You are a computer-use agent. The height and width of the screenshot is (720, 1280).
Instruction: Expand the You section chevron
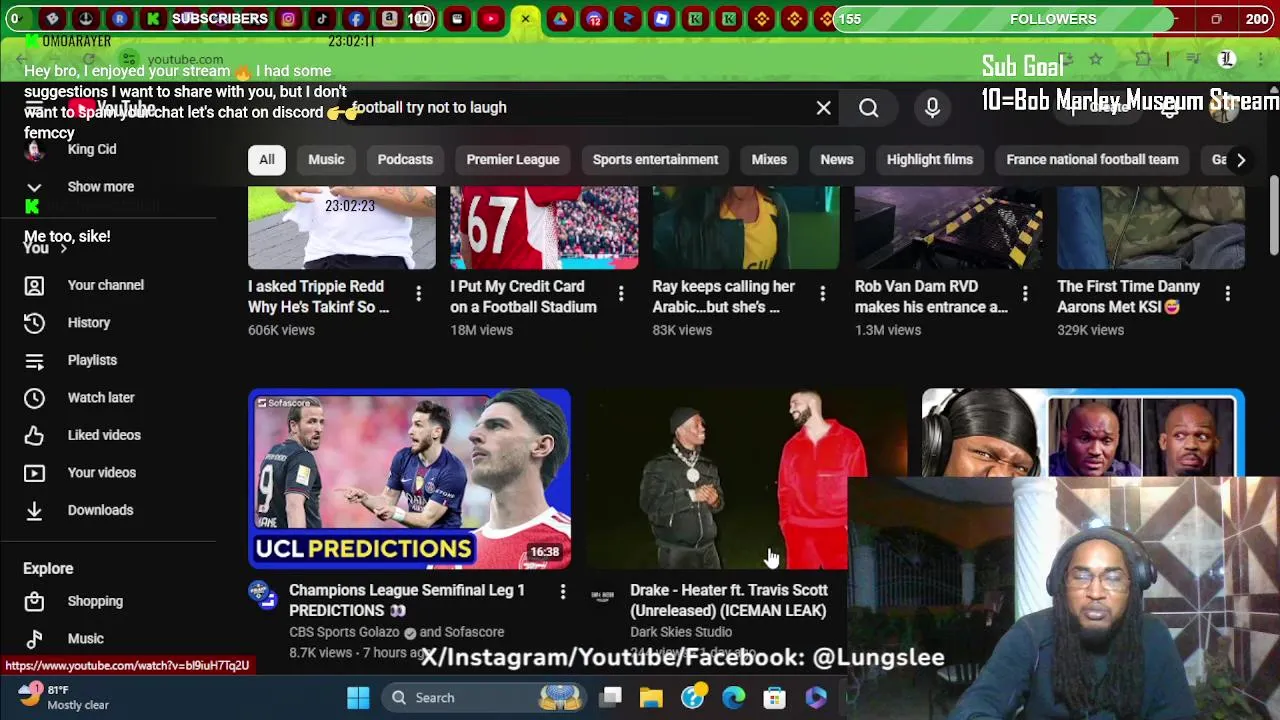point(63,249)
